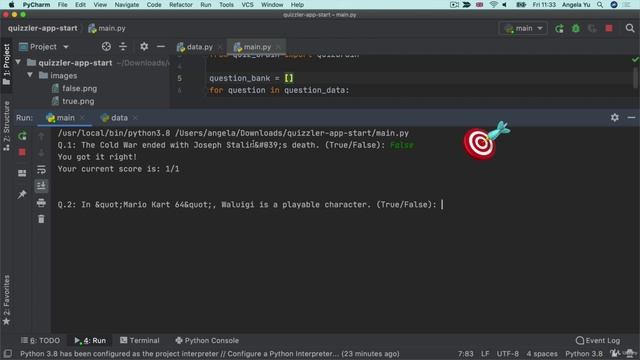Toggle the Project side tool window
Viewport: 640px width, 360px height.
point(7,64)
